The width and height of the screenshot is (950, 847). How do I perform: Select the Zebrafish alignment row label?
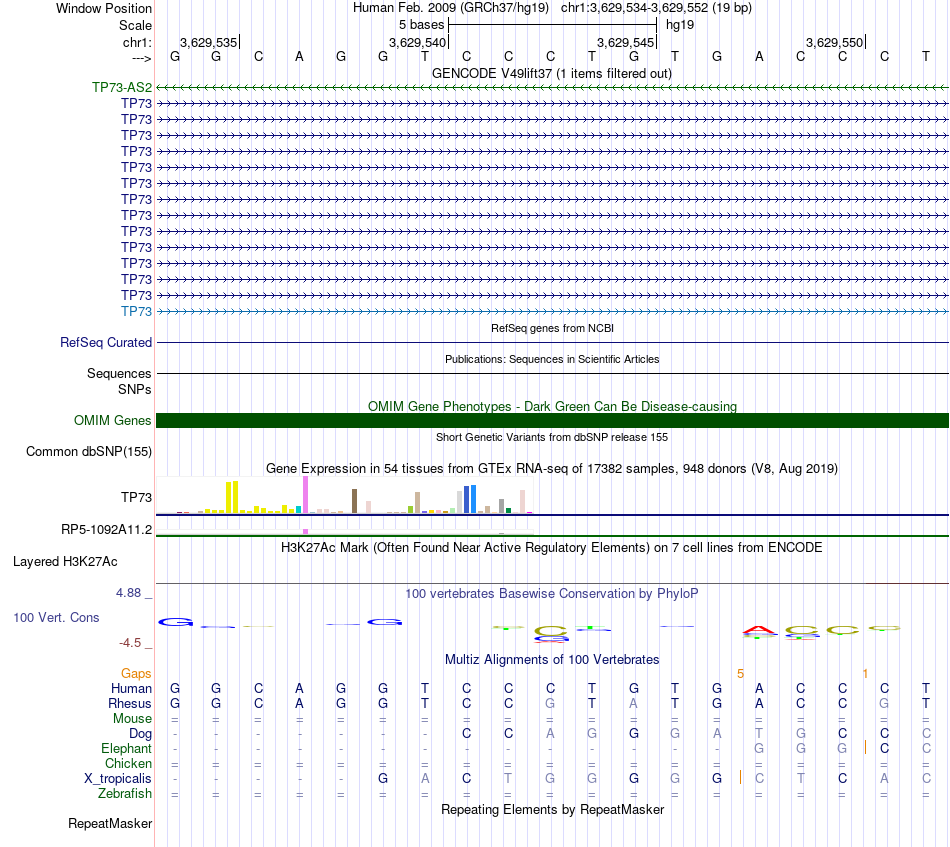[x=125, y=794]
